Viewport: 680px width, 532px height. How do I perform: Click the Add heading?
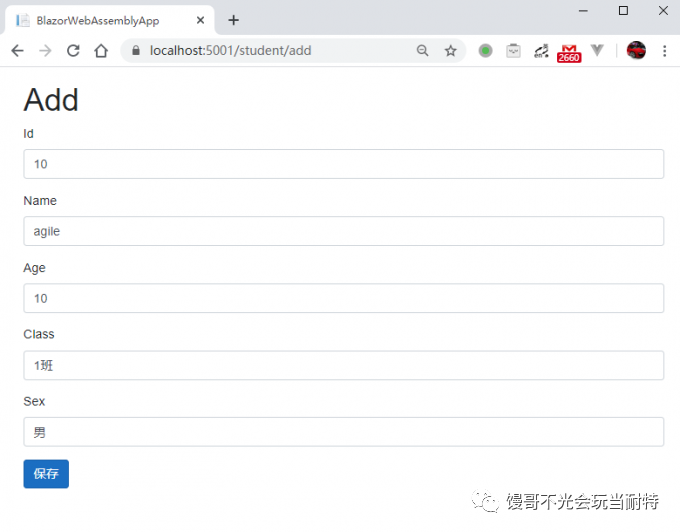(51, 100)
